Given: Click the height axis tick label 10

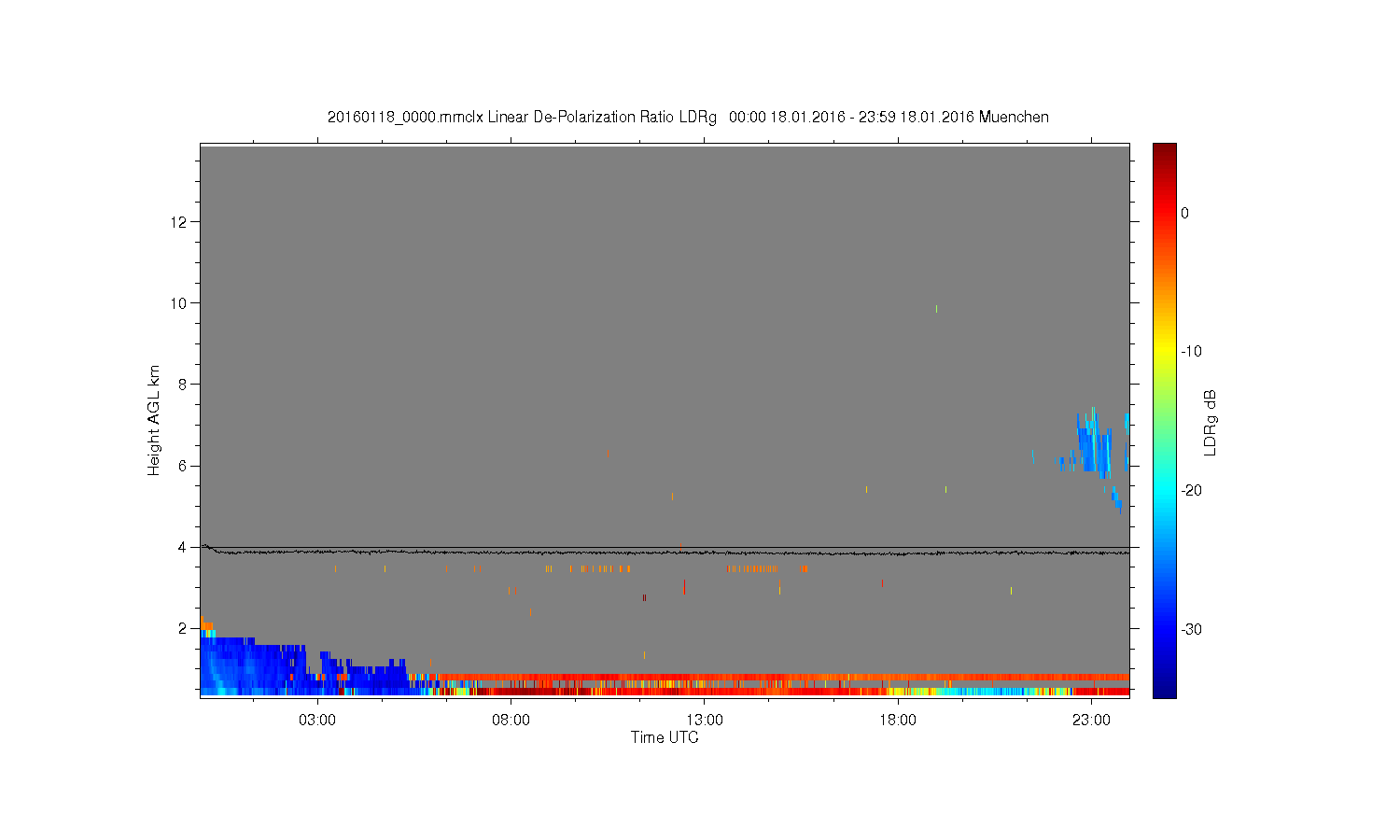Looking at the screenshot, I should click(180, 303).
